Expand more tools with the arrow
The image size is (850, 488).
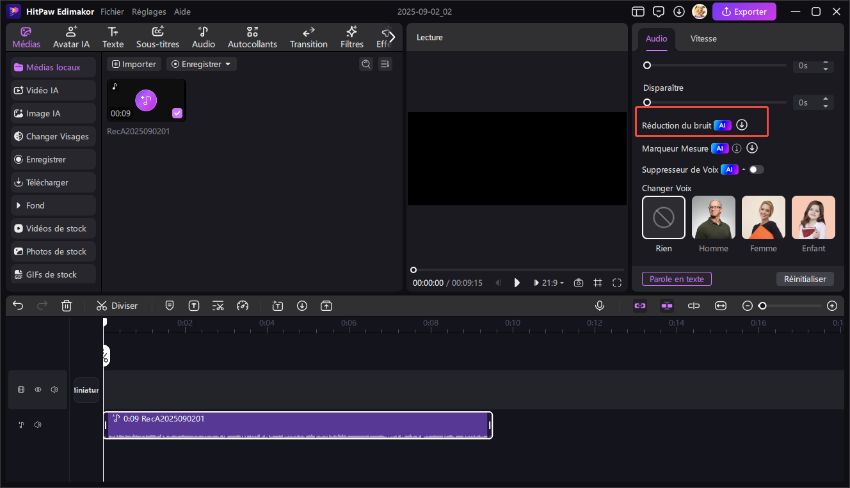(392, 37)
